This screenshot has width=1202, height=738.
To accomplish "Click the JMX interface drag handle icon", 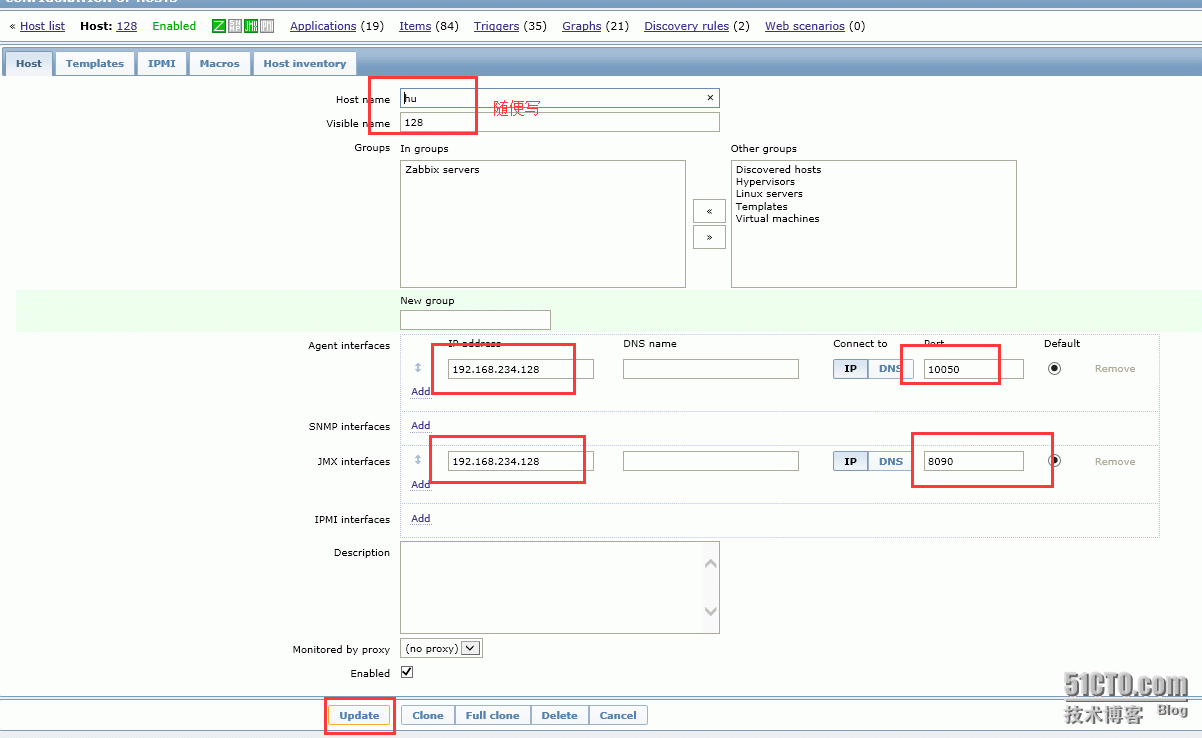I will tap(418, 461).
